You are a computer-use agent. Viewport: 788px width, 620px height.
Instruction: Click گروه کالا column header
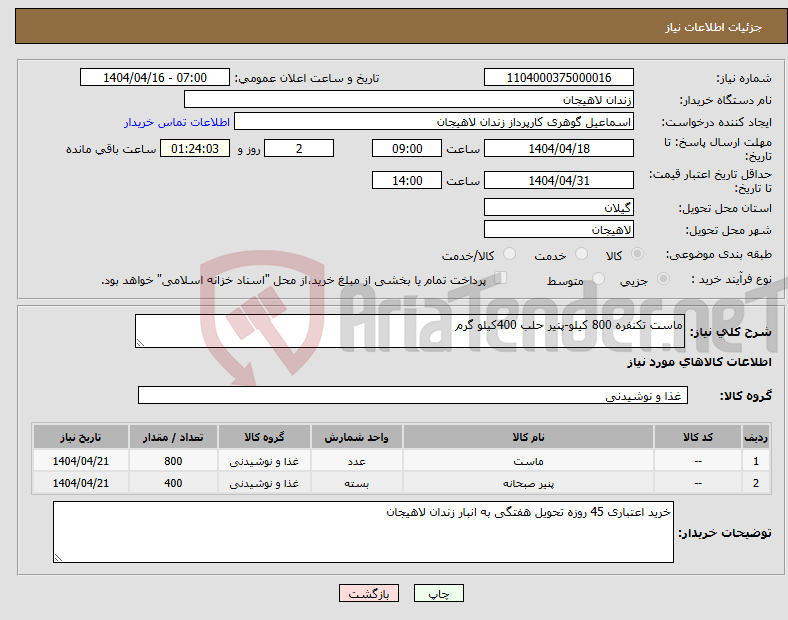click(x=264, y=437)
